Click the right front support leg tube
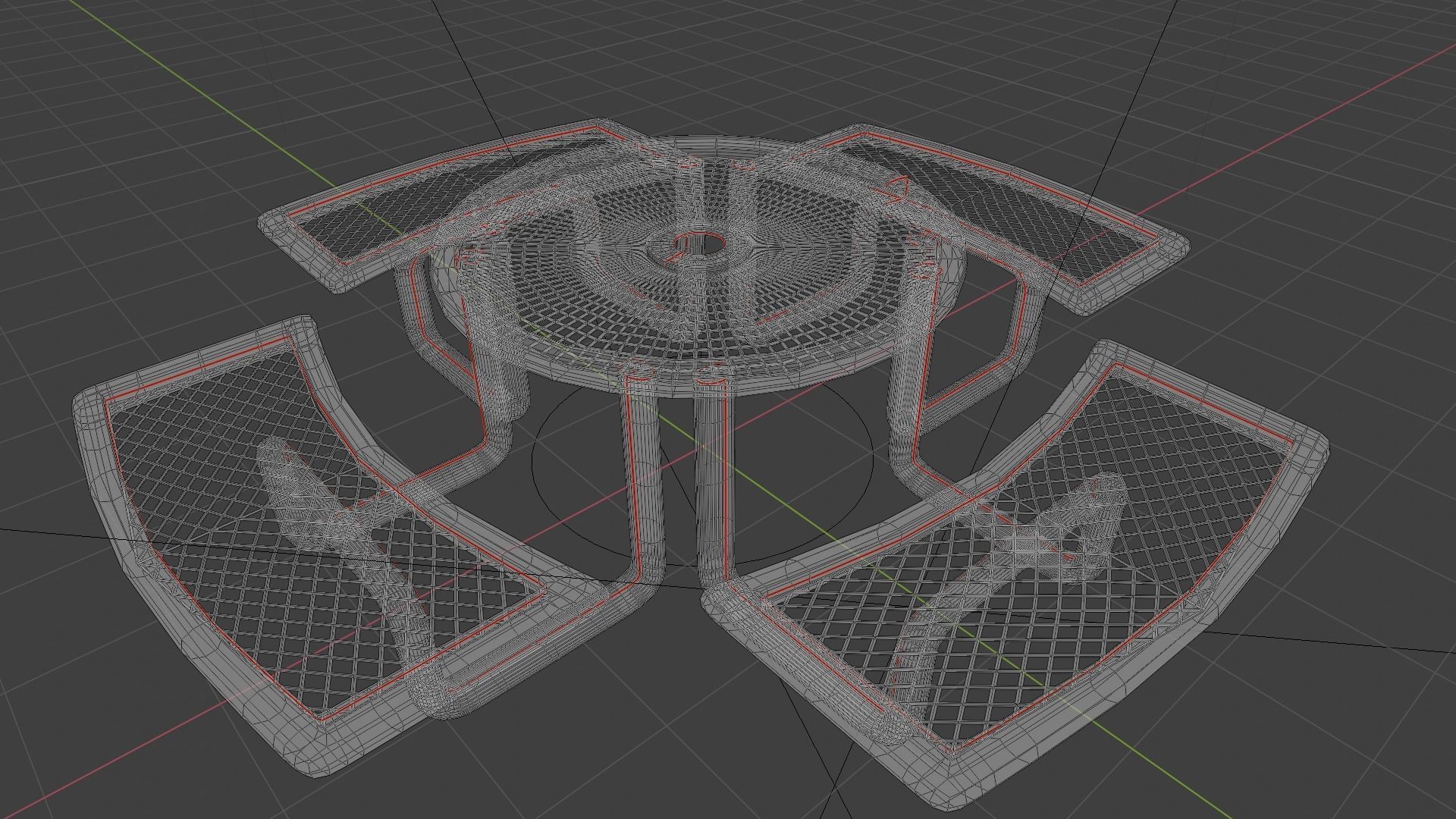This screenshot has width=1456, height=819. 717,478
